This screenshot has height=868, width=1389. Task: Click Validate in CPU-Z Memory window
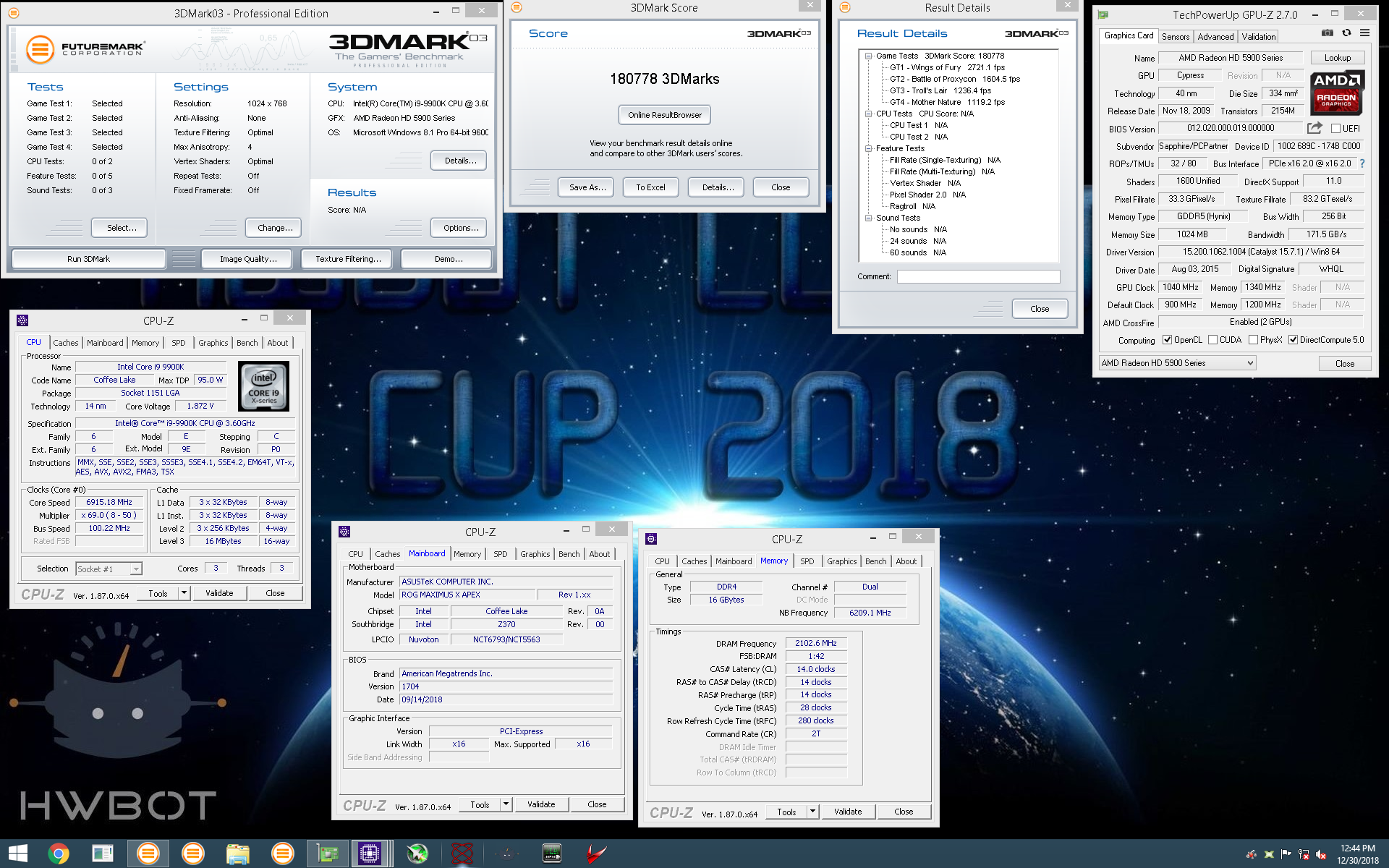(x=848, y=812)
